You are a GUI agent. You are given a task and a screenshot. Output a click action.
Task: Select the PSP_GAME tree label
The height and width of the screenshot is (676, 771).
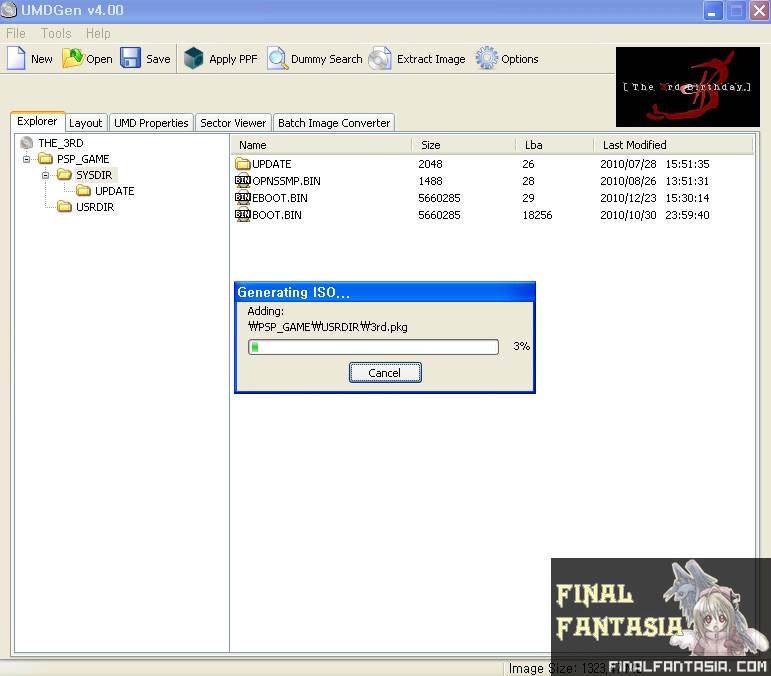pos(83,159)
